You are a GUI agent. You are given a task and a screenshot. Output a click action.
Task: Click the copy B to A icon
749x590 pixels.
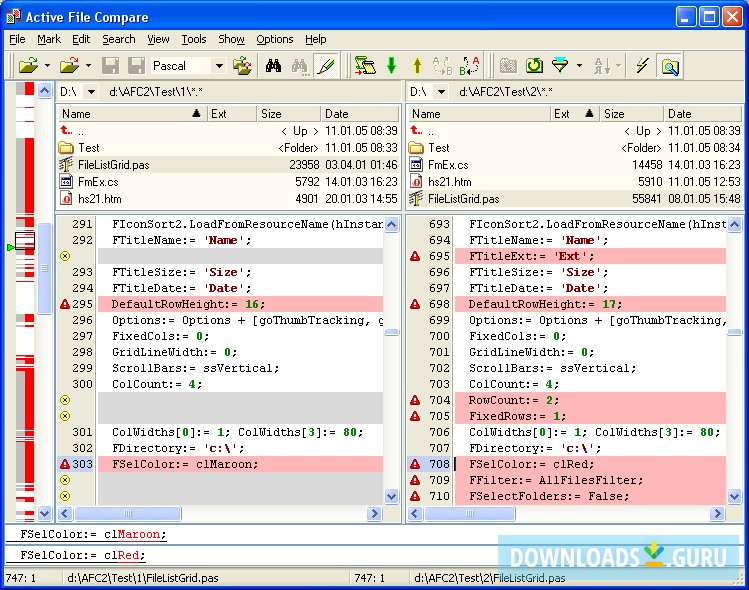[469, 65]
